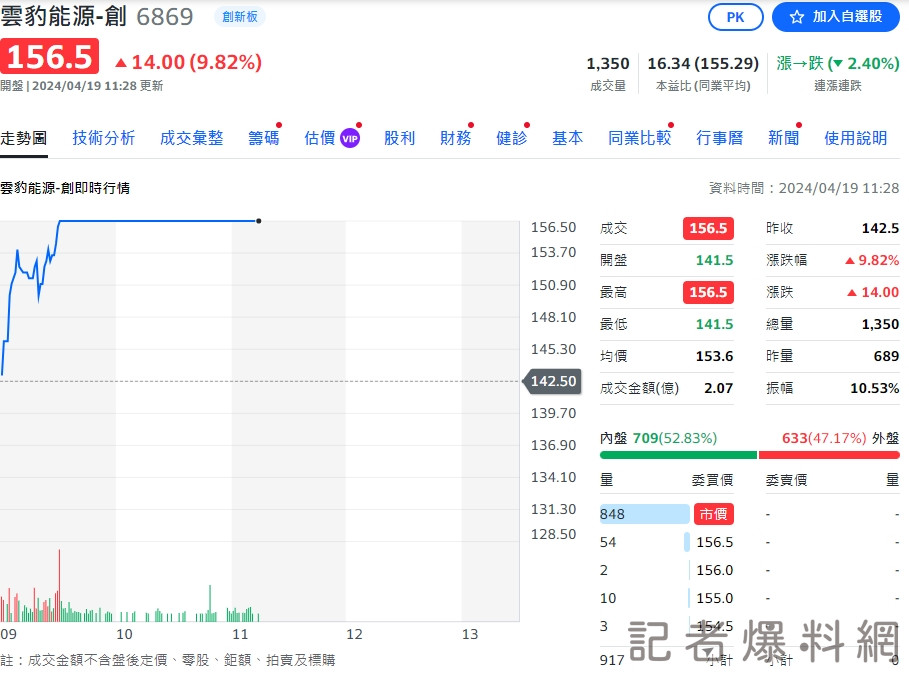Click the 昨收 142.5 value
Viewport: 909px width, 681px height.
[x=880, y=228]
